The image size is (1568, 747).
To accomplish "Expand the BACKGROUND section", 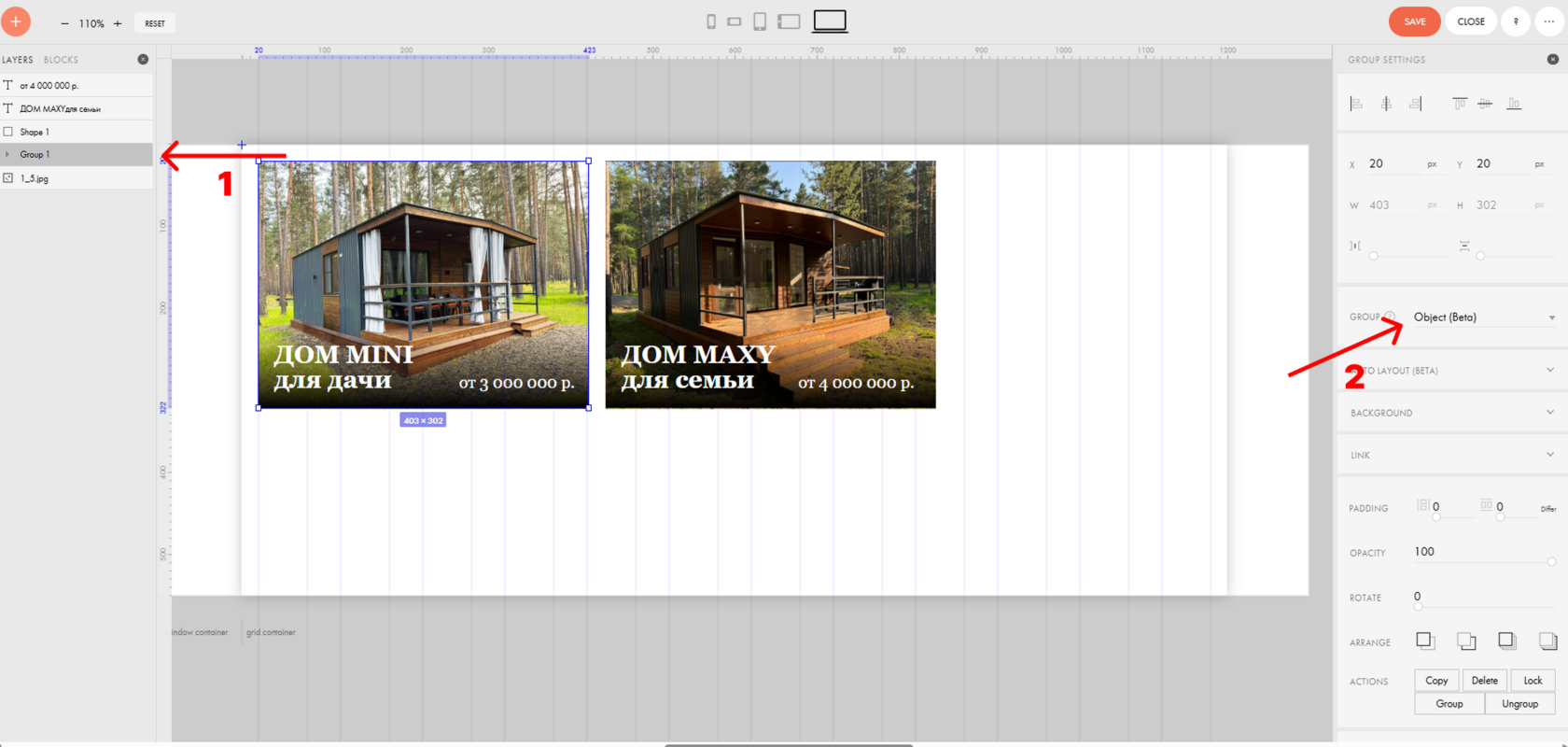I will point(1452,413).
